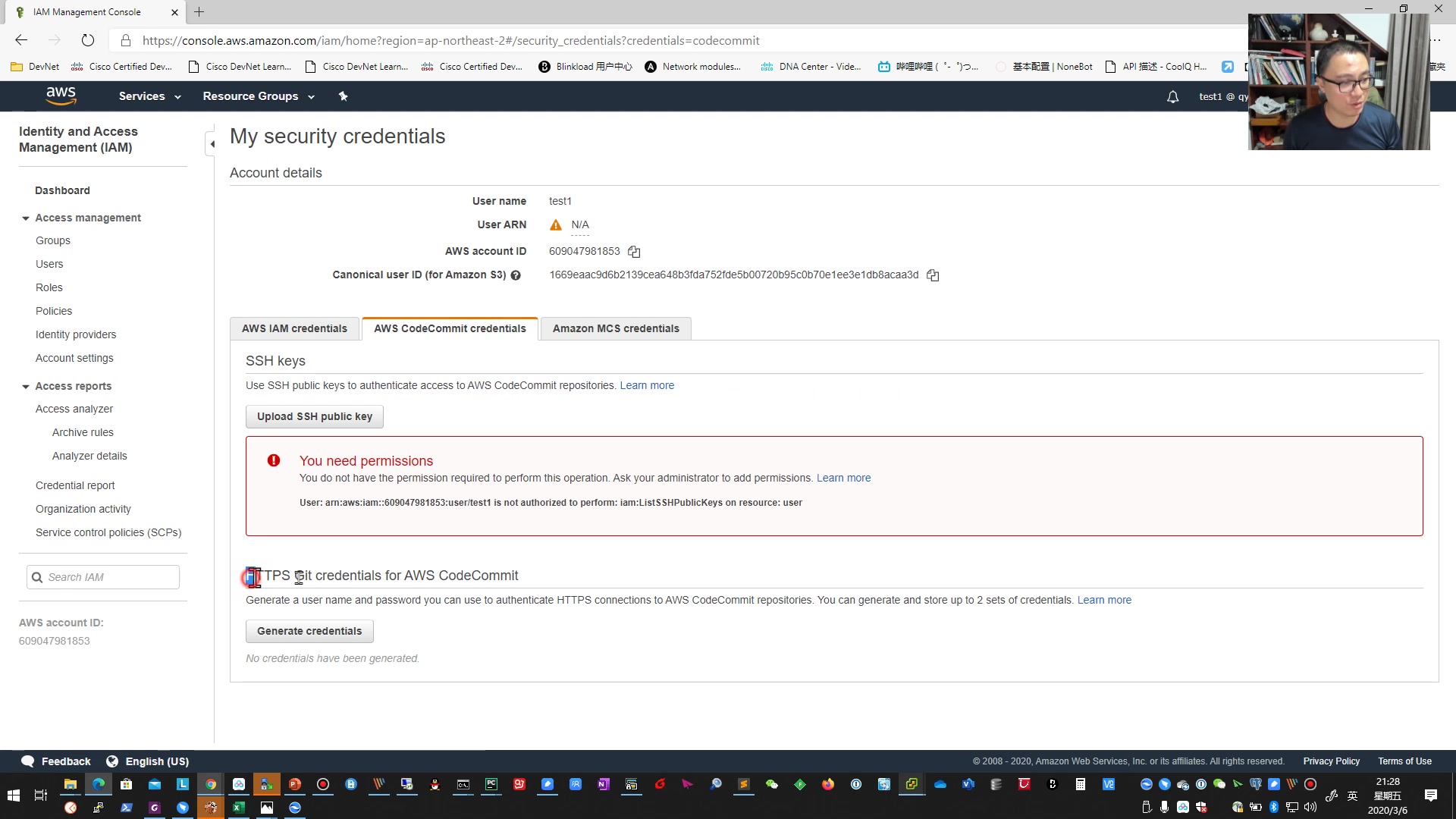This screenshot has height=819, width=1456.
Task: Open Task View on taskbar
Action: [41, 795]
